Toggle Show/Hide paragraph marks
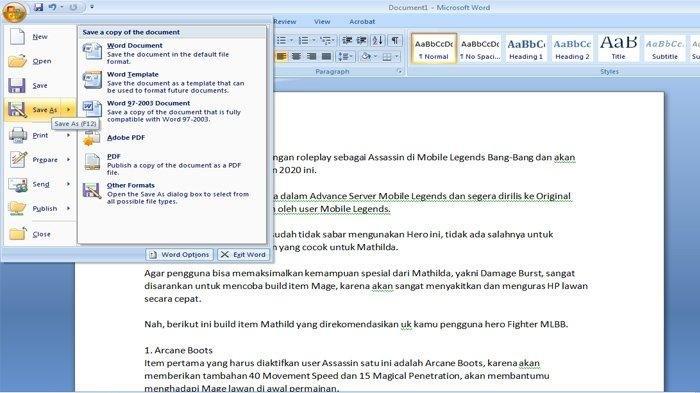 395,41
